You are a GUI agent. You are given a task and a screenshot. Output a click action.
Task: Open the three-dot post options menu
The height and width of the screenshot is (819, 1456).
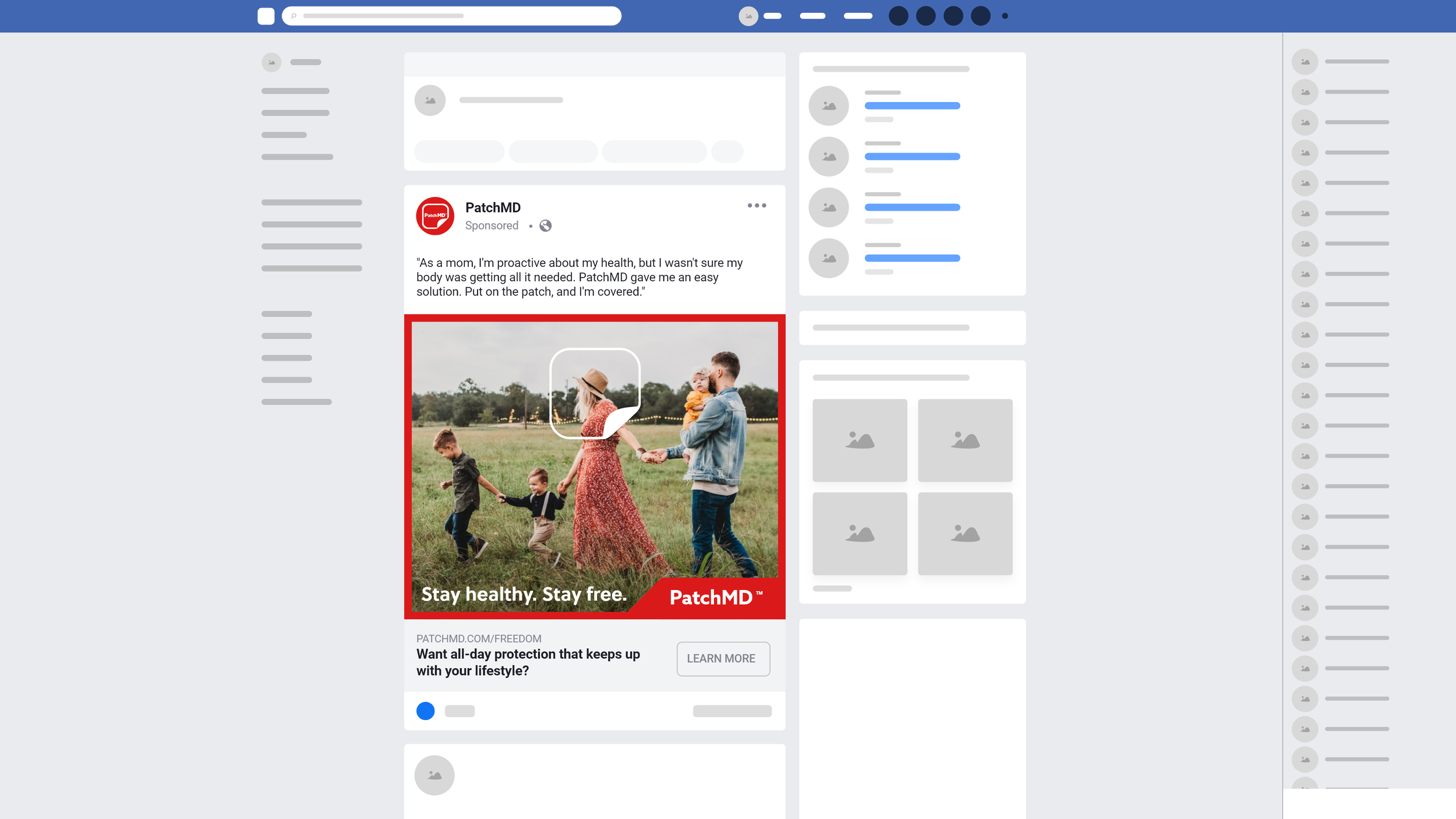pos(757,206)
